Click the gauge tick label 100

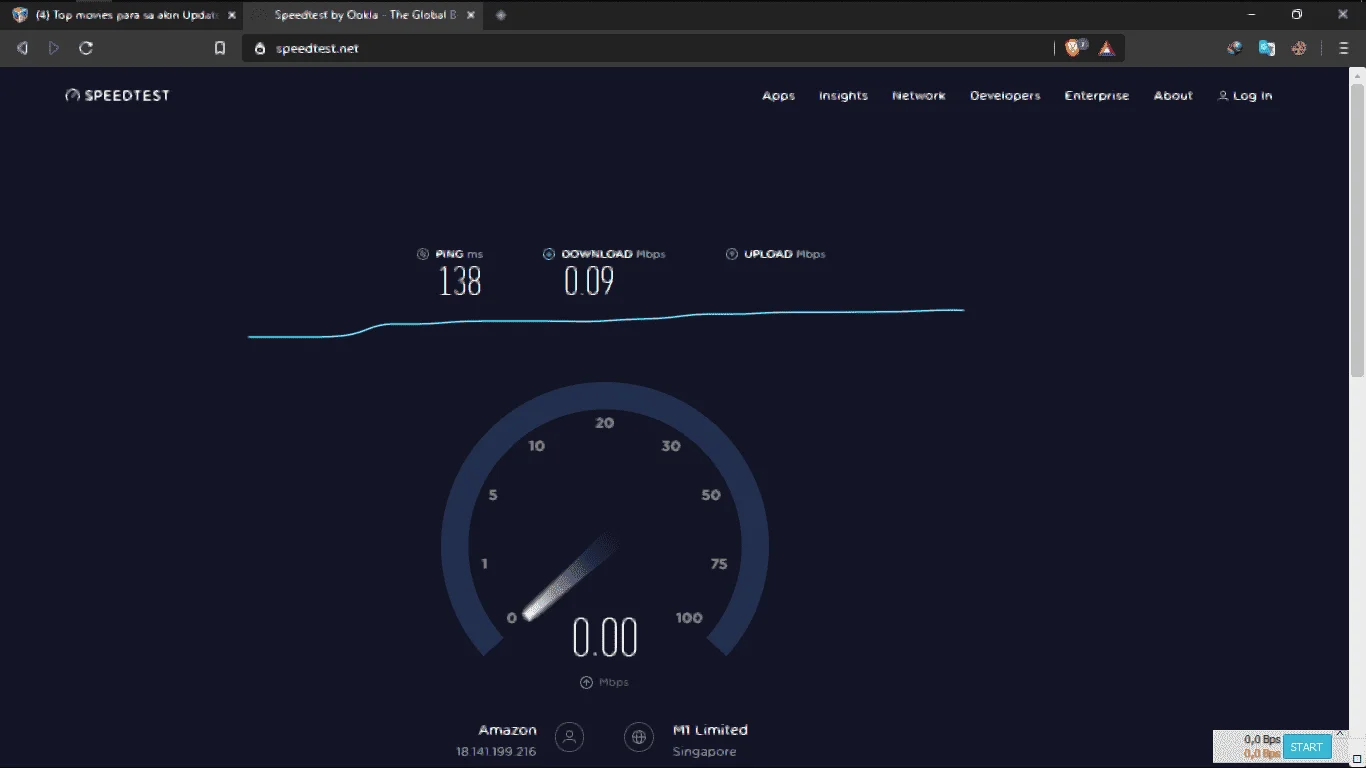689,618
